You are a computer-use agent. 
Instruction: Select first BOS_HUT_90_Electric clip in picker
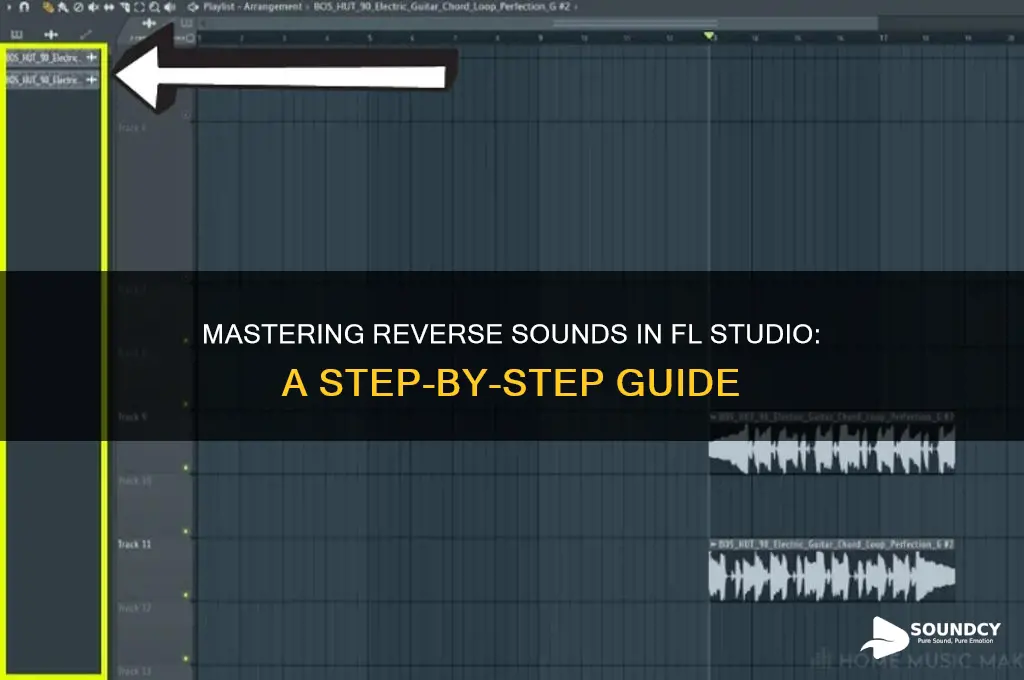52,57
